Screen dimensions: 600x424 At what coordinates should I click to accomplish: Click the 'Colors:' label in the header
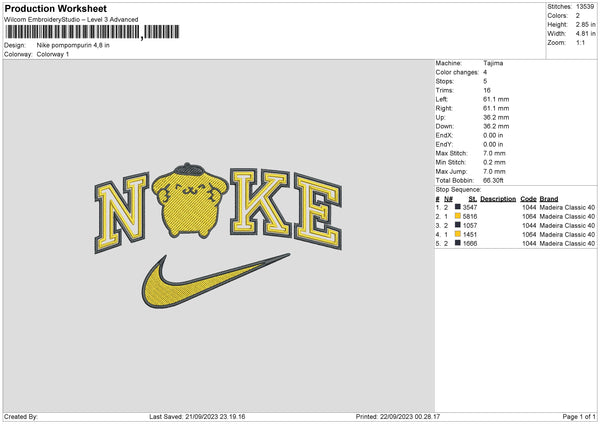pyautogui.click(x=558, y=16)
